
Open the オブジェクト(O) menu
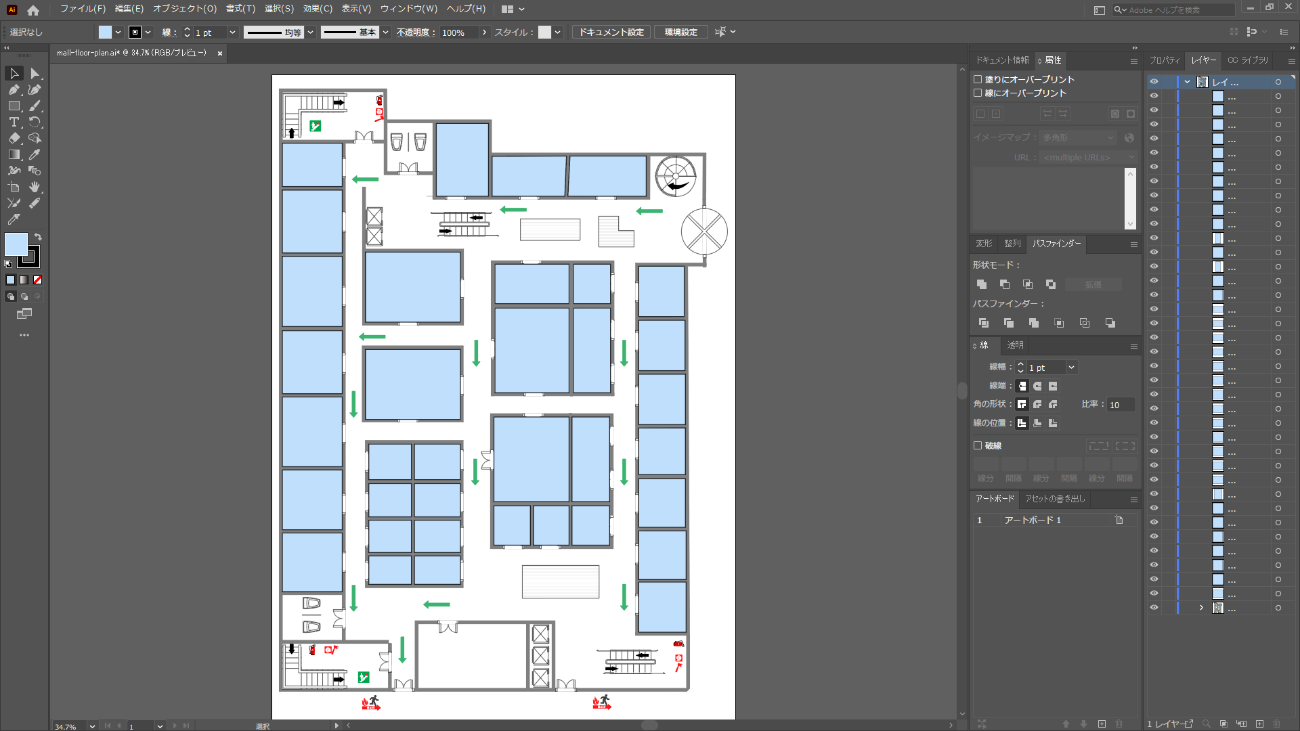tap(184, 9)
